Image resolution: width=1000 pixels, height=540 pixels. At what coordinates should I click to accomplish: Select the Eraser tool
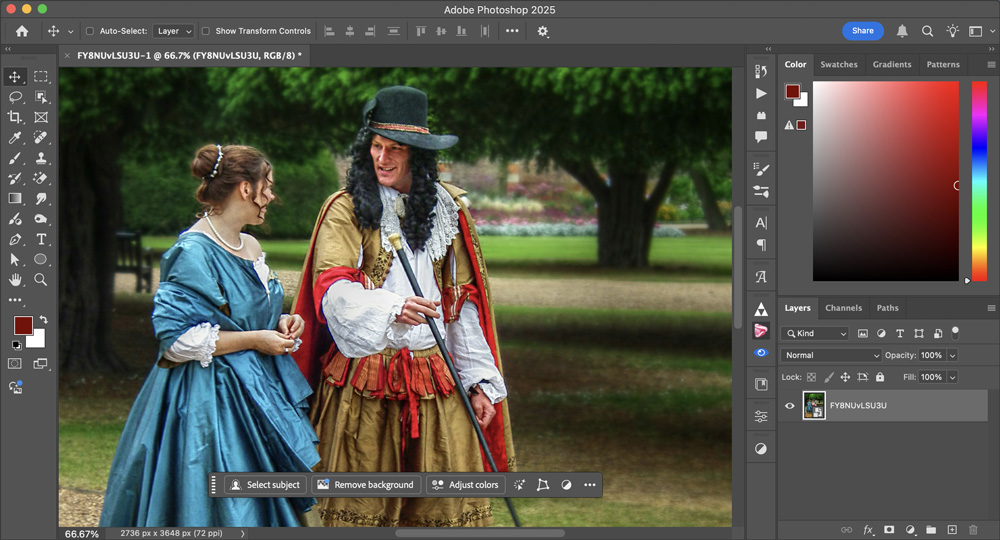tap(41, 179)
